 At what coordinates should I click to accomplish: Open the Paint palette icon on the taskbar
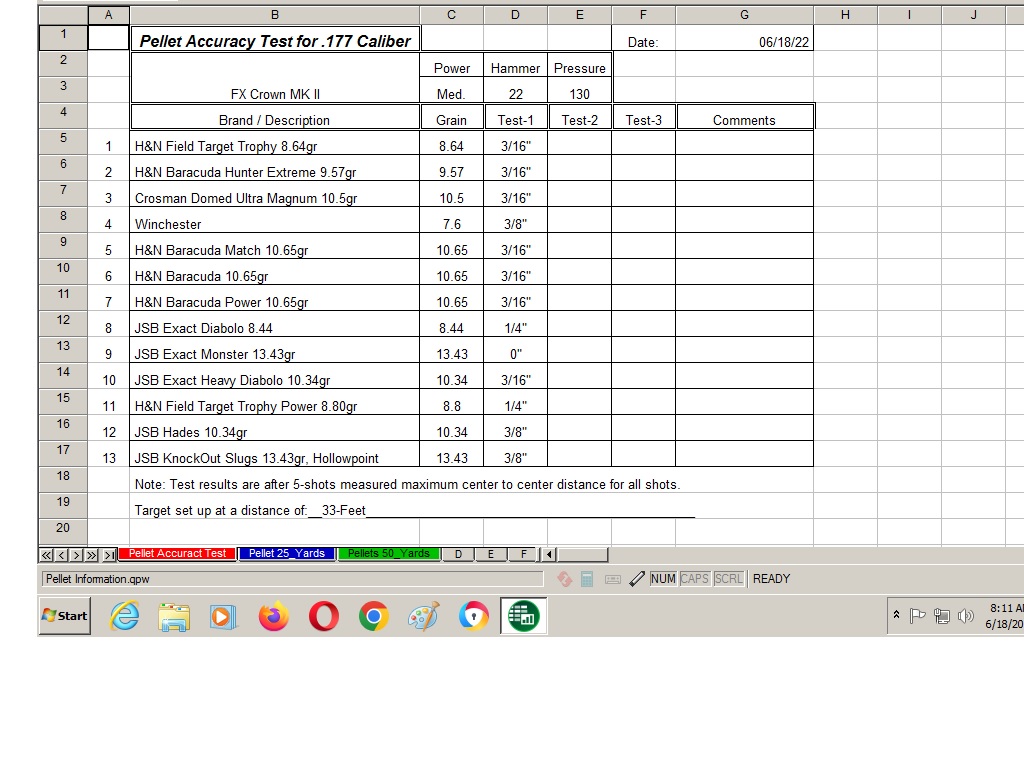pos(423,616)
